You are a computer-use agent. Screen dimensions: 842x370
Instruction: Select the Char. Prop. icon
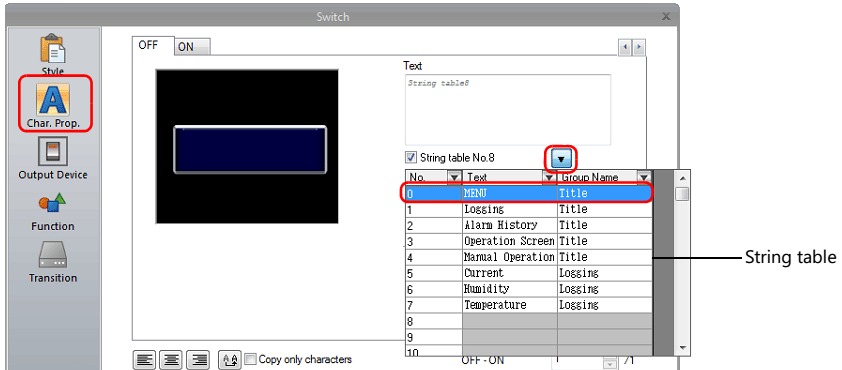[x=53, y=104]
